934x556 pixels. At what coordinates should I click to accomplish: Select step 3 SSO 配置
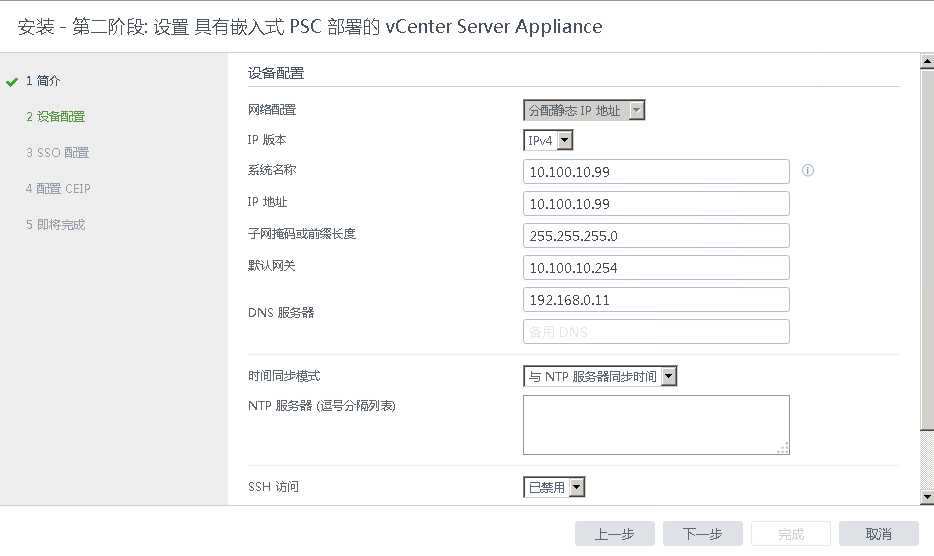click(x=57, y=153)
